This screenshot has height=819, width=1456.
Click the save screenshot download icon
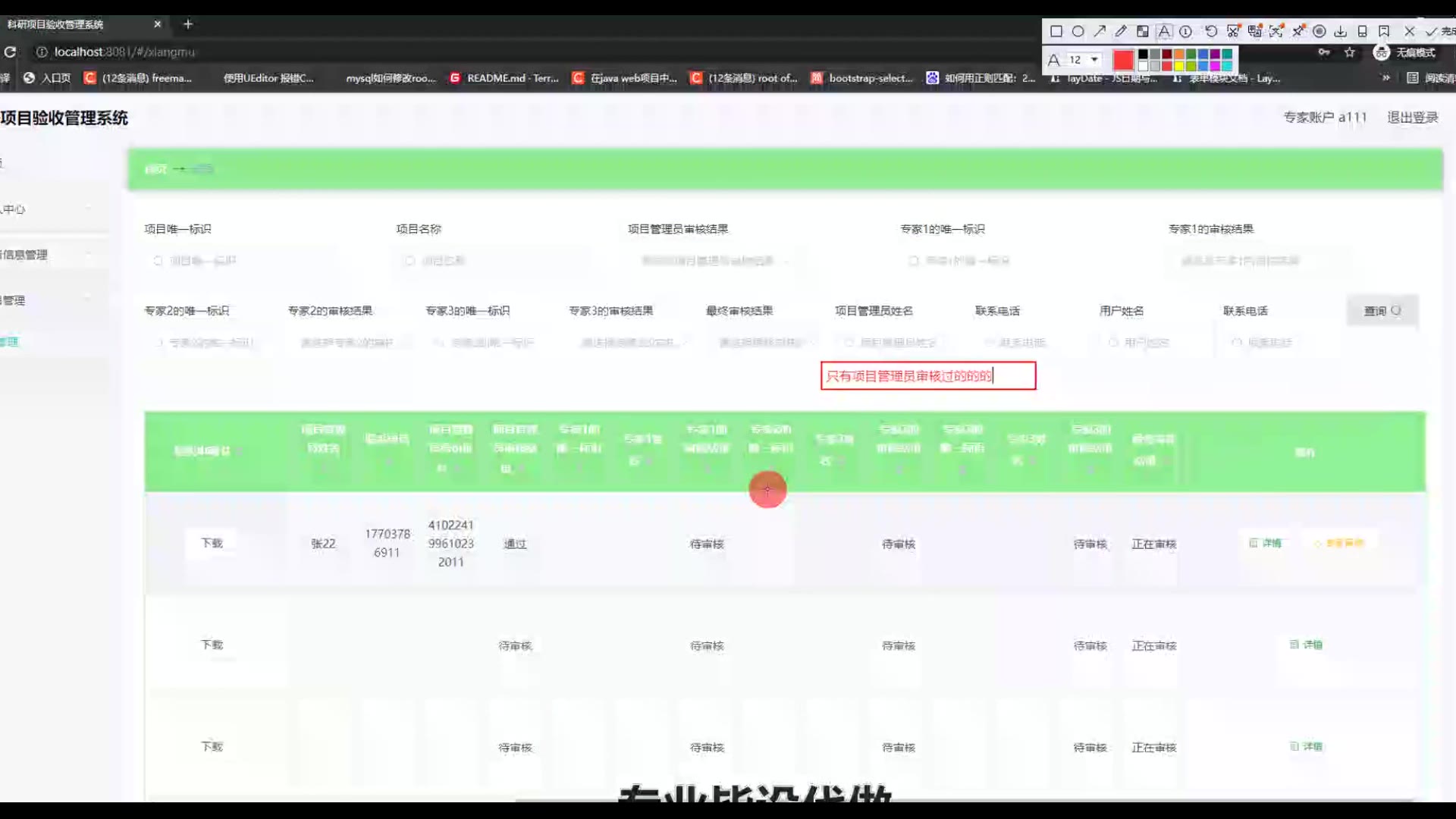coord(1341,31)
